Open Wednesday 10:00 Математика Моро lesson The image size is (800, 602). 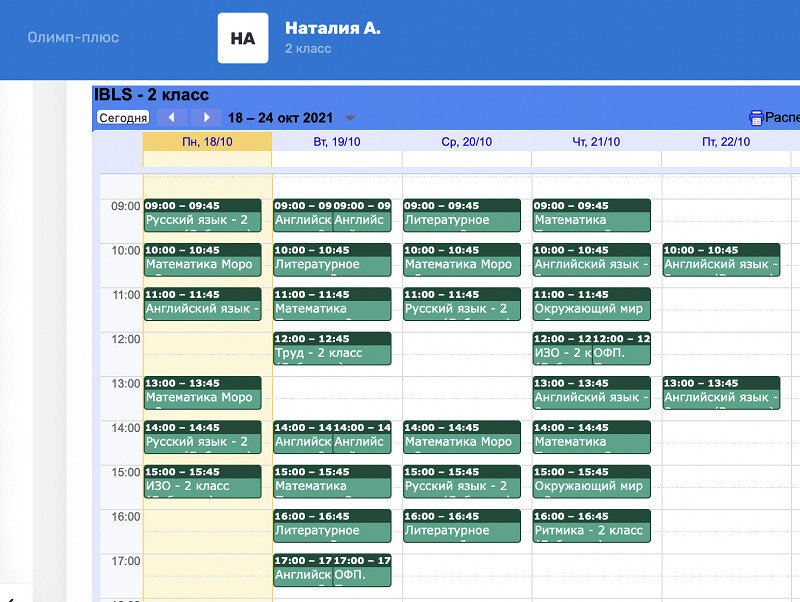pos(462,260)
